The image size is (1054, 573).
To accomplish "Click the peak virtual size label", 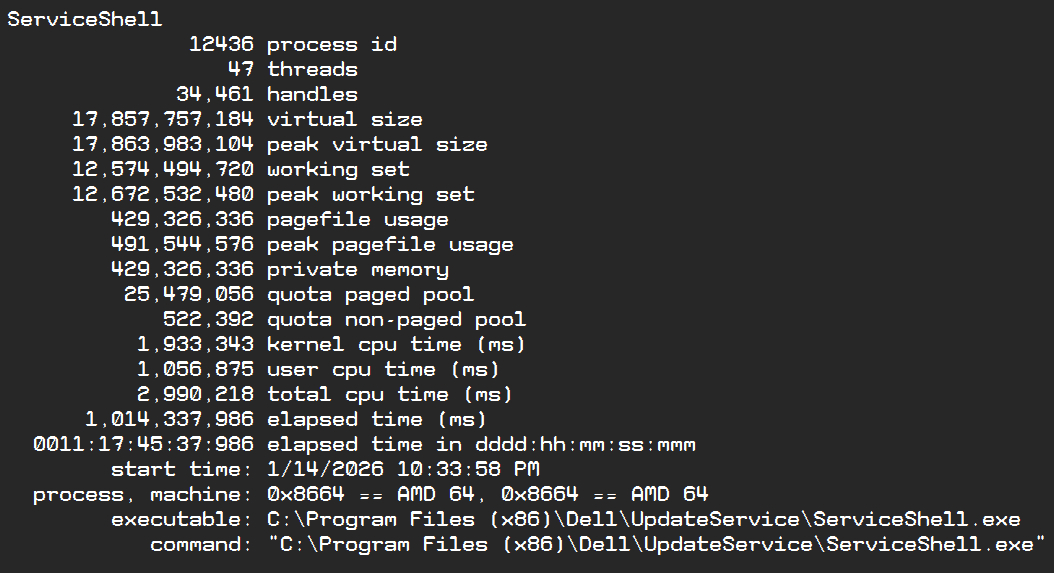I will click(377, 144).
